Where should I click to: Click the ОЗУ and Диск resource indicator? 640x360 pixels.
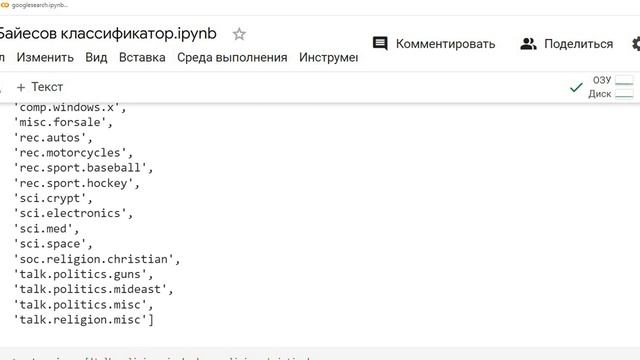[x=611, y=87]
